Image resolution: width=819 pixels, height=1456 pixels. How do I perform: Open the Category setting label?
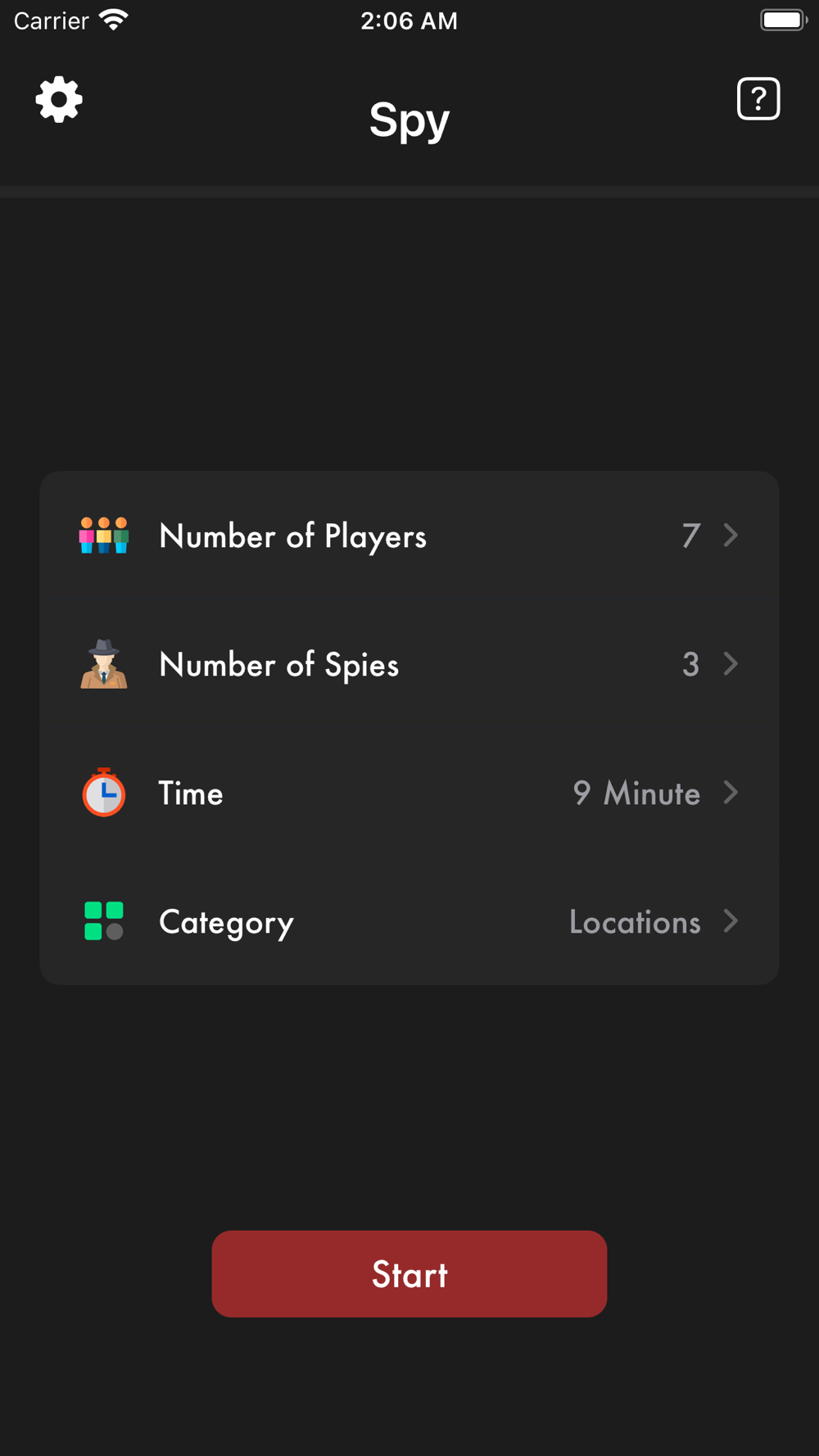point(226,922)
